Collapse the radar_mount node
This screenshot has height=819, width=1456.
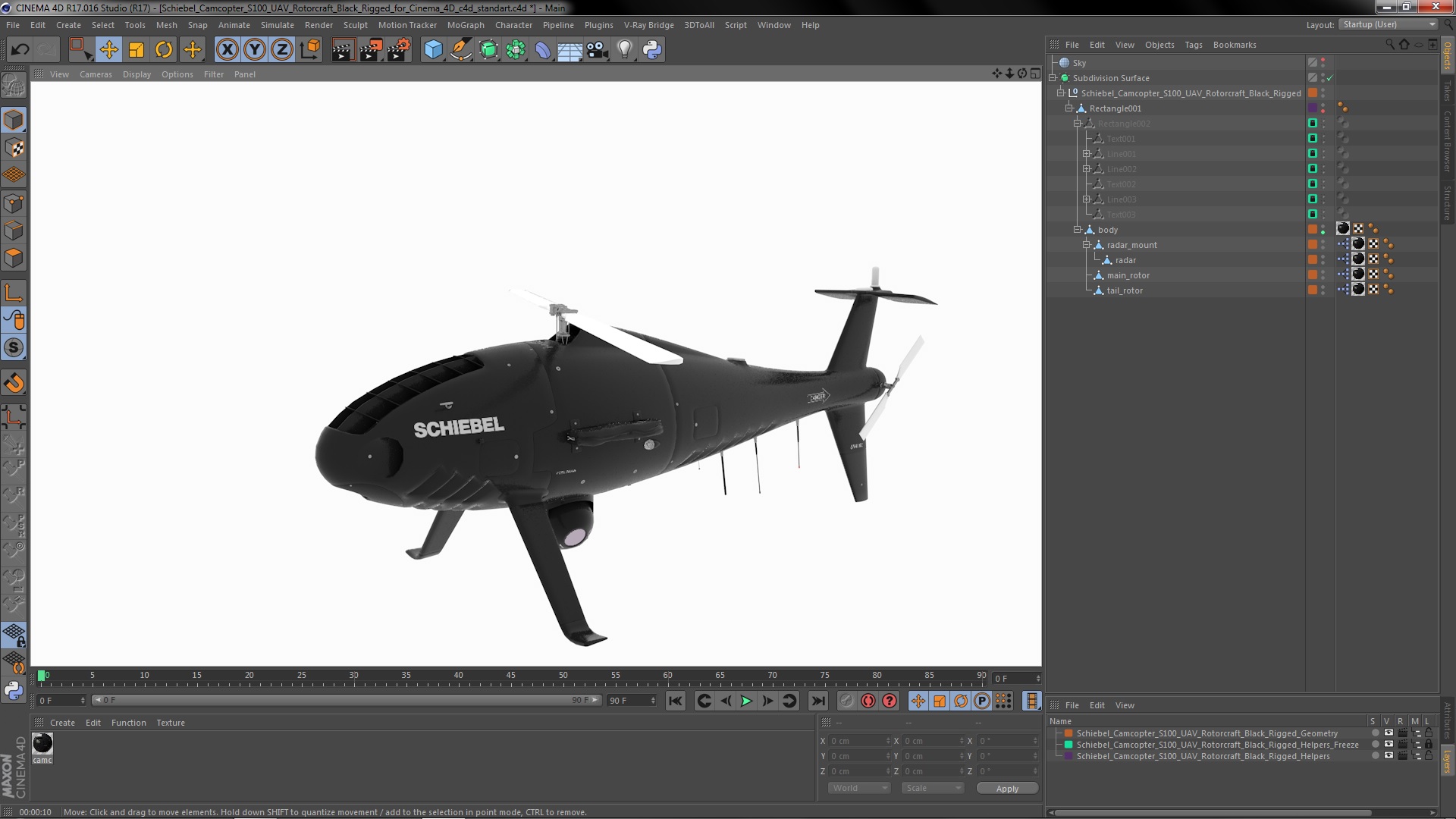click(x=1086, y=245)
